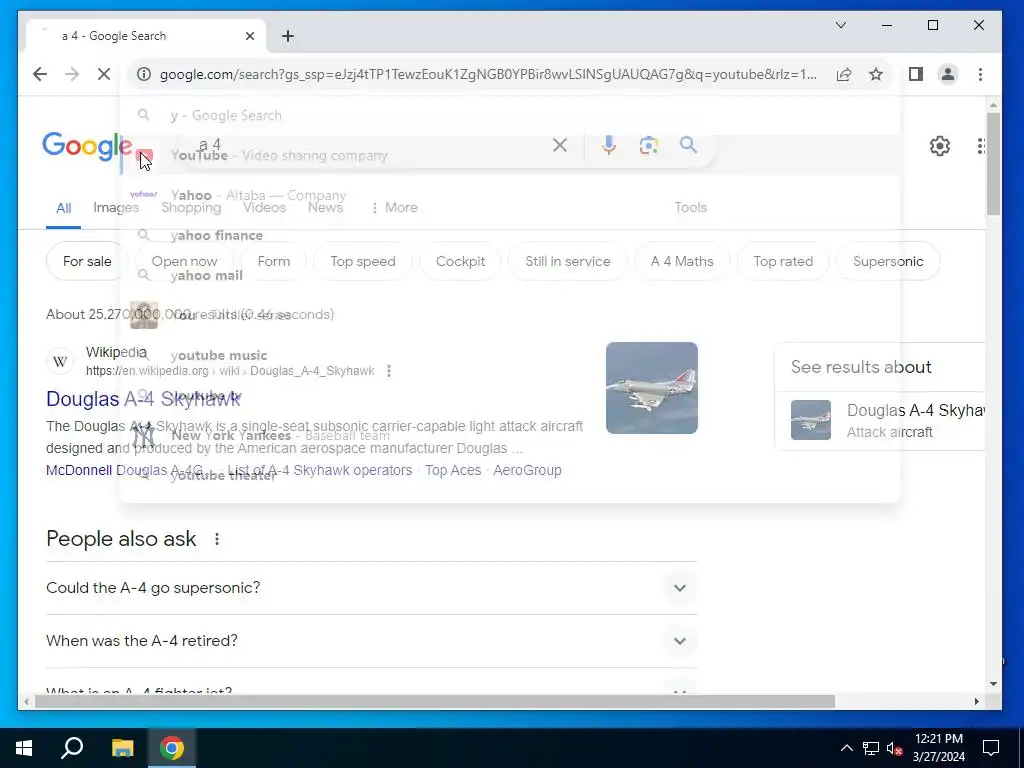1024x768 pixels.
Task: Submit search with magnifying glass icon
Action: [688, 144]
